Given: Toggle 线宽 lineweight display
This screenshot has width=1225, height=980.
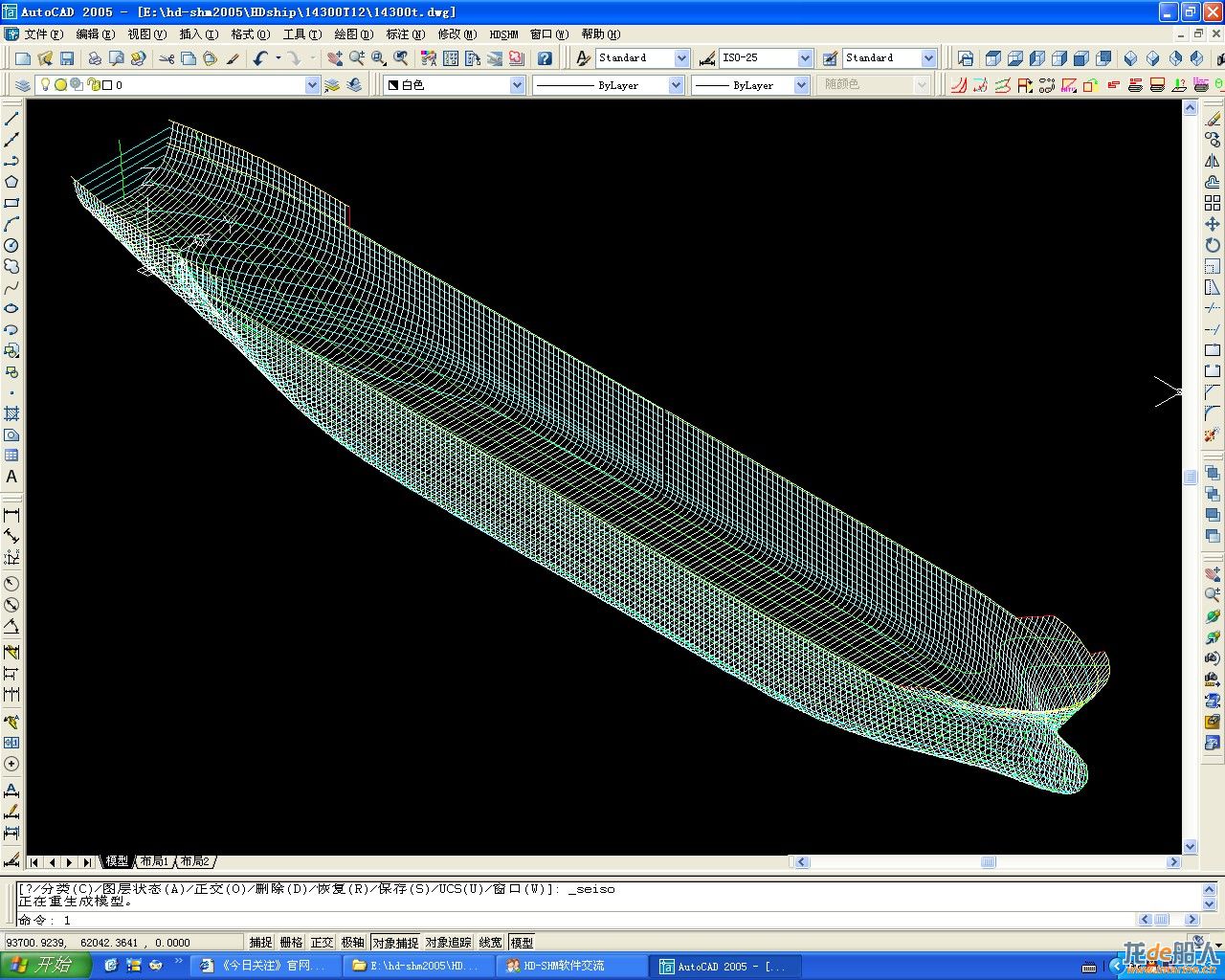Looking at the screenshot, I should click(x=491, y=943).
